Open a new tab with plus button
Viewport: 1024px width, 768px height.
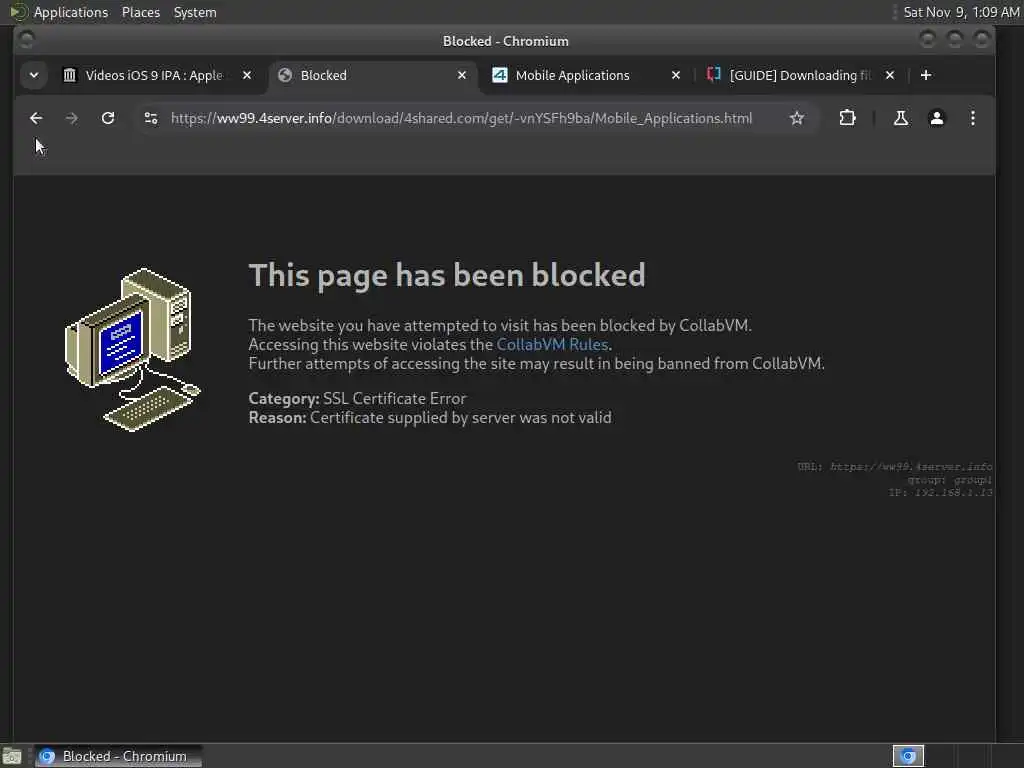925,75
